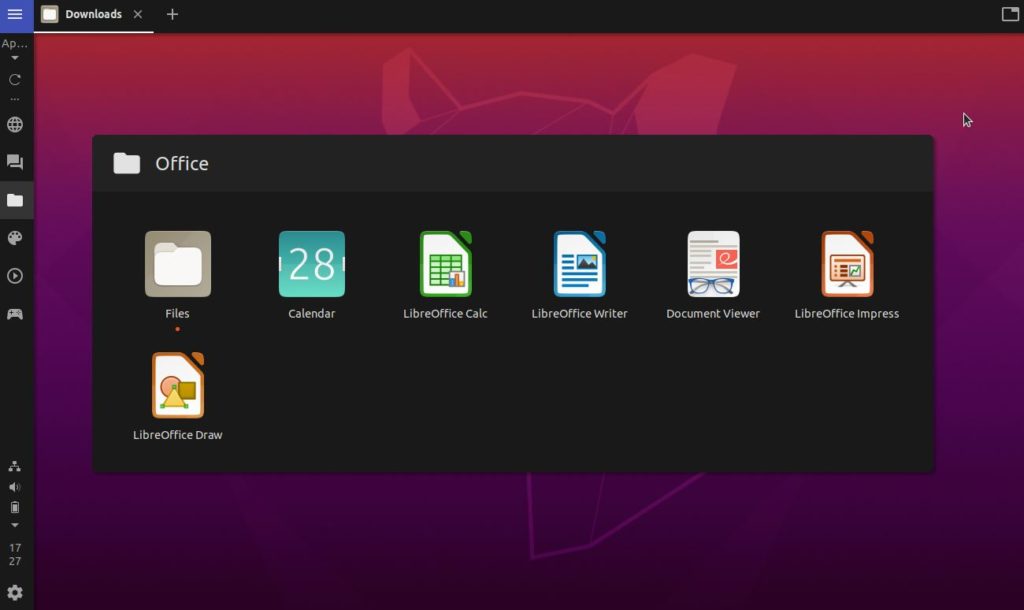
Task: Toggle the sidebar with the hamburger button
Action: tap(14, 14)
